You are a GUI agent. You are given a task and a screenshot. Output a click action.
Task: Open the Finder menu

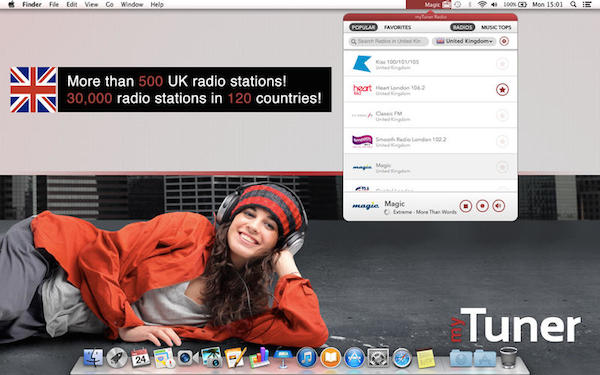coord(32,5)
